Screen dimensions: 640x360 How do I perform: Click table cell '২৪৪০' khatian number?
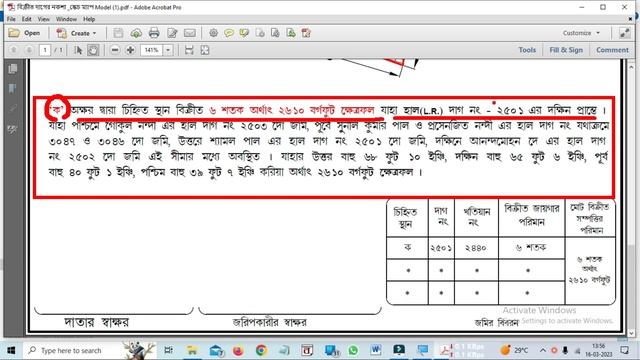tap(476, 248)
